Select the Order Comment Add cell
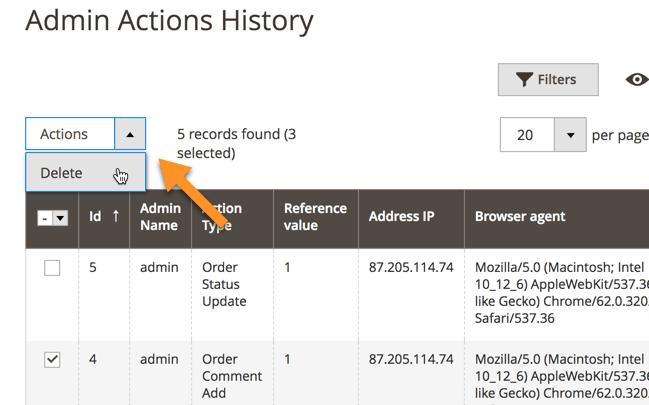 coord(231,376)
